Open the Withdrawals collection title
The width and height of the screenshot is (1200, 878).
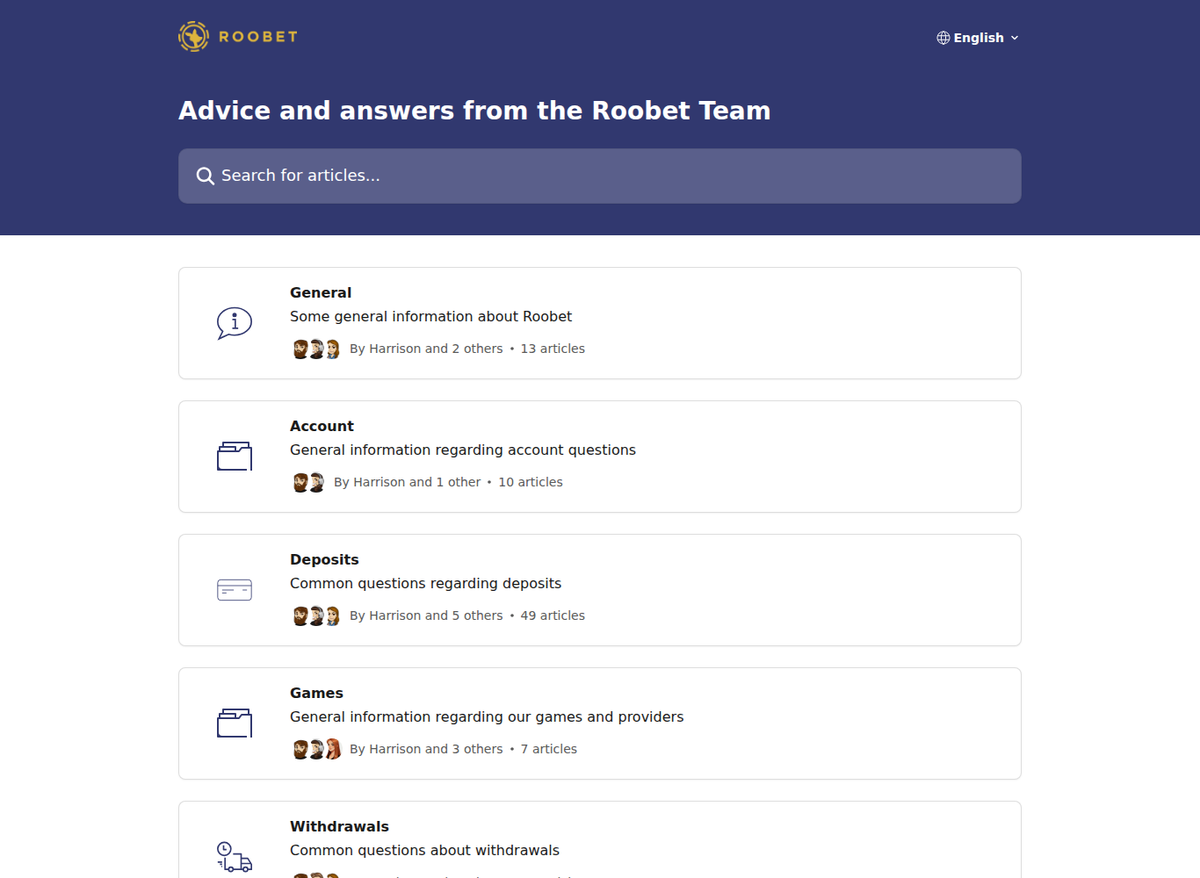click(339, 827)
